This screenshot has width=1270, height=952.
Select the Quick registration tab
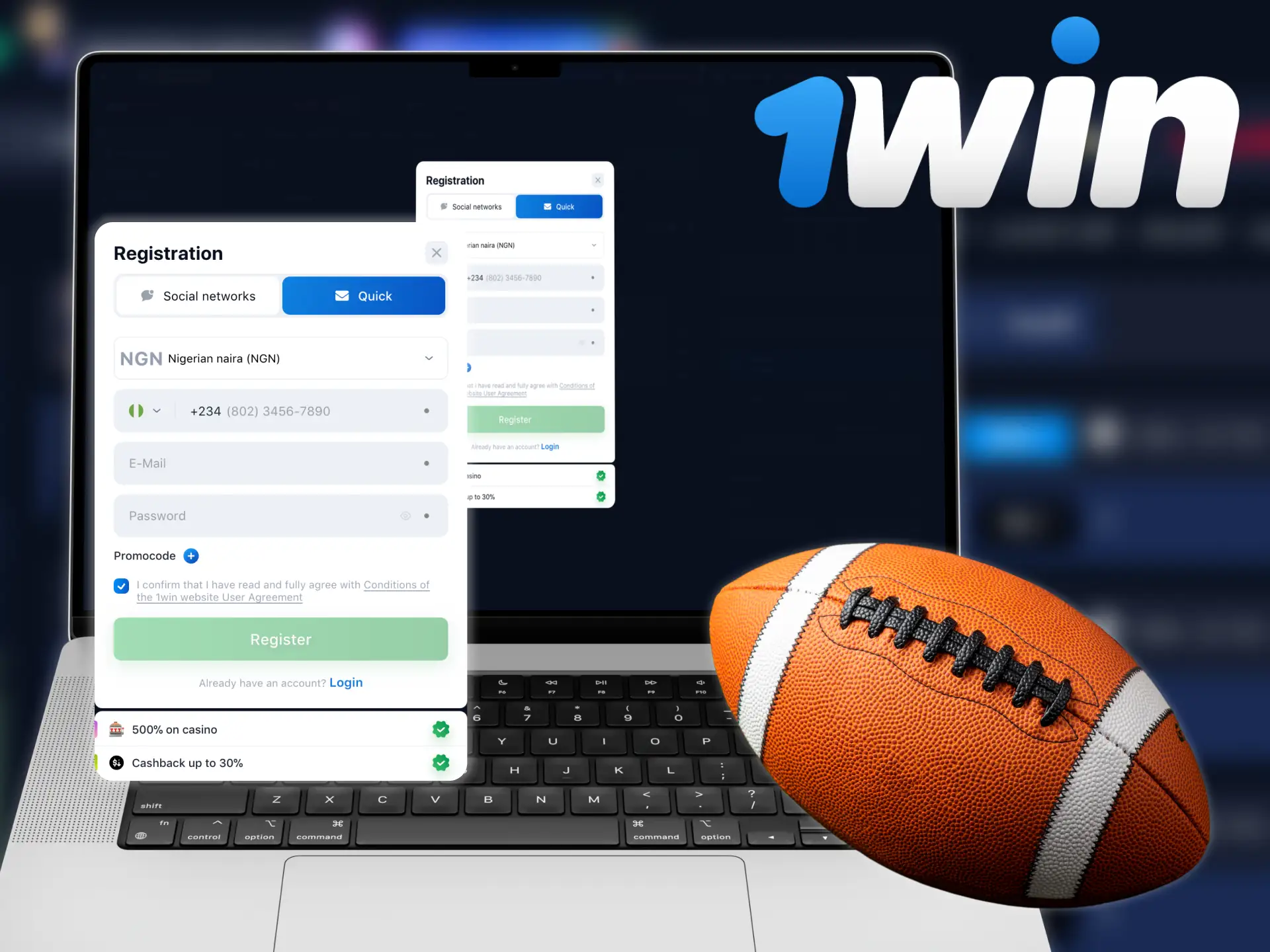tap(363, 295)
